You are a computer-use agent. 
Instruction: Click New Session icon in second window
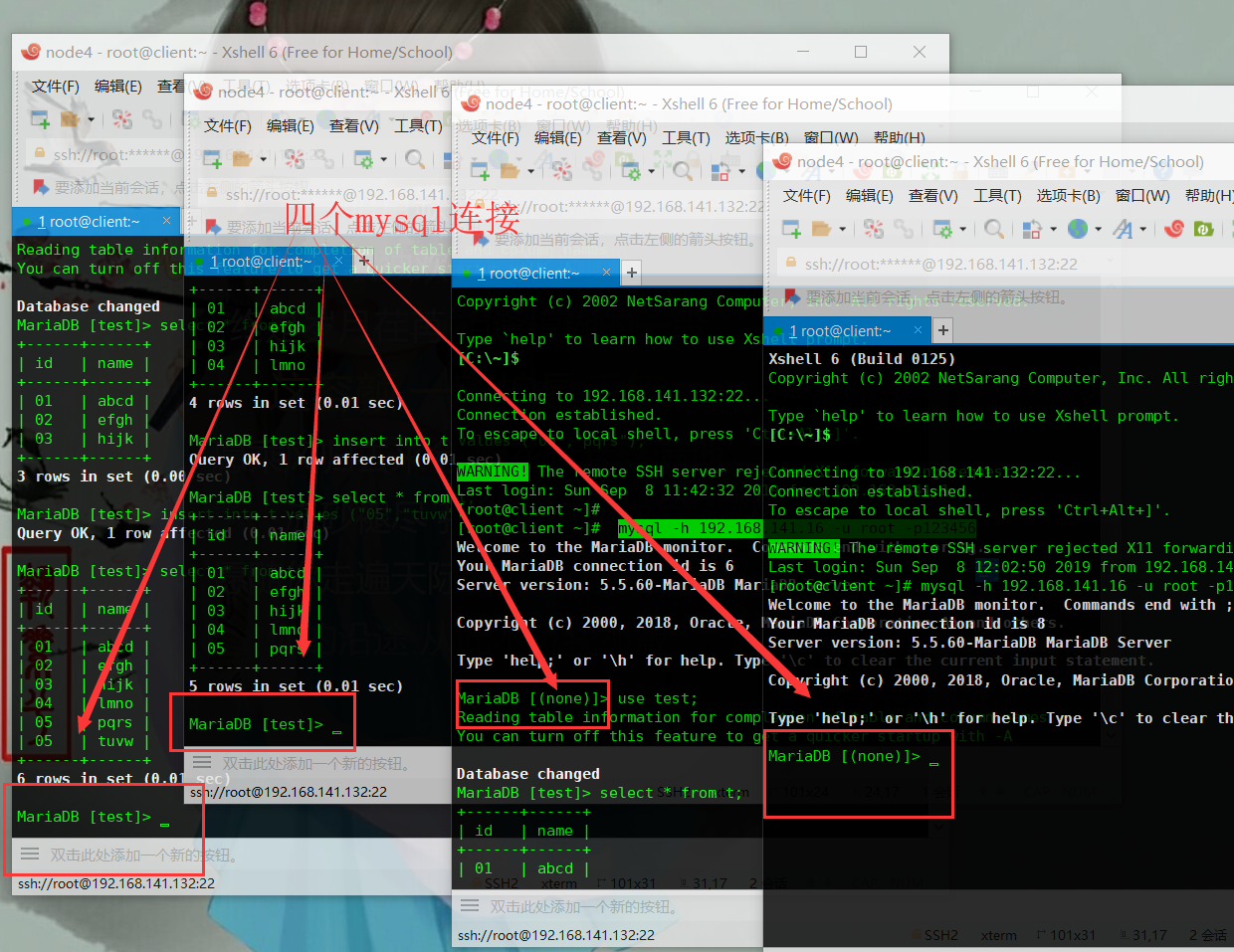point(213,159)
